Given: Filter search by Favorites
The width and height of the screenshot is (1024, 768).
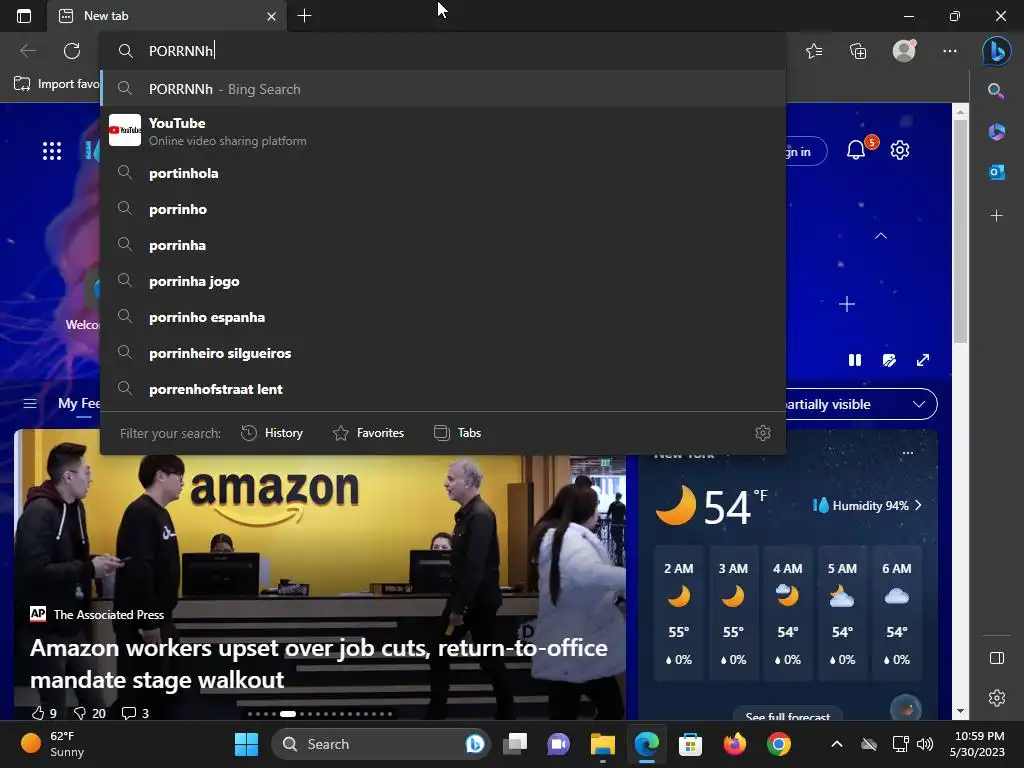Looking at the screenshot, I should click(x=368, y=433).
